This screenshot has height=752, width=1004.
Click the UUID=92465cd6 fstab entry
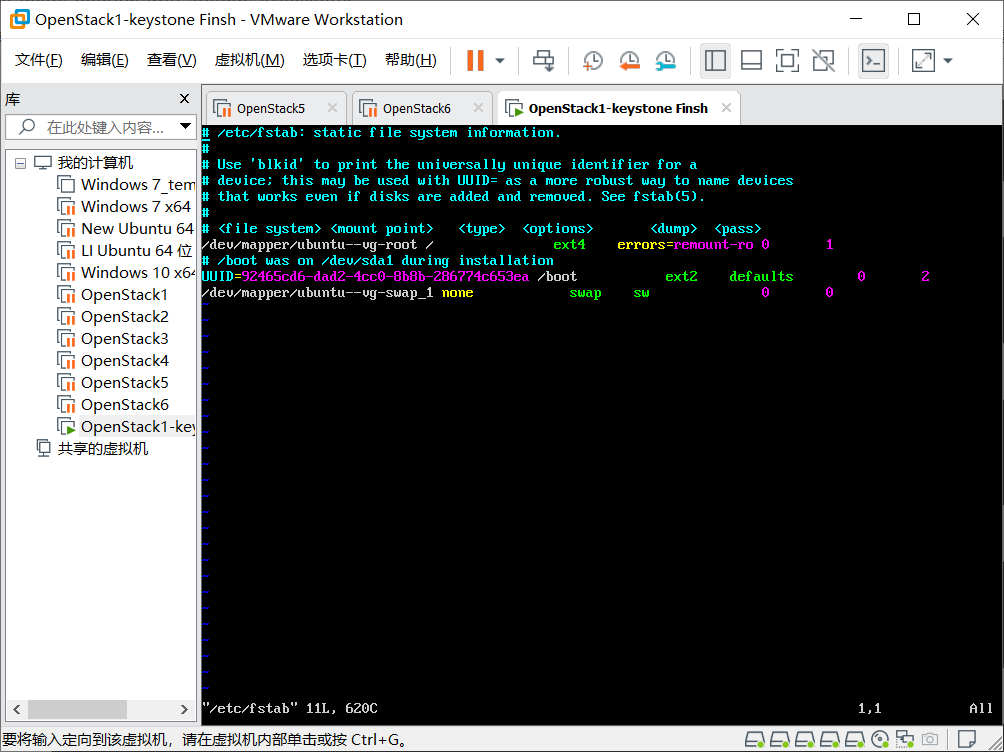tap(565, 277)
